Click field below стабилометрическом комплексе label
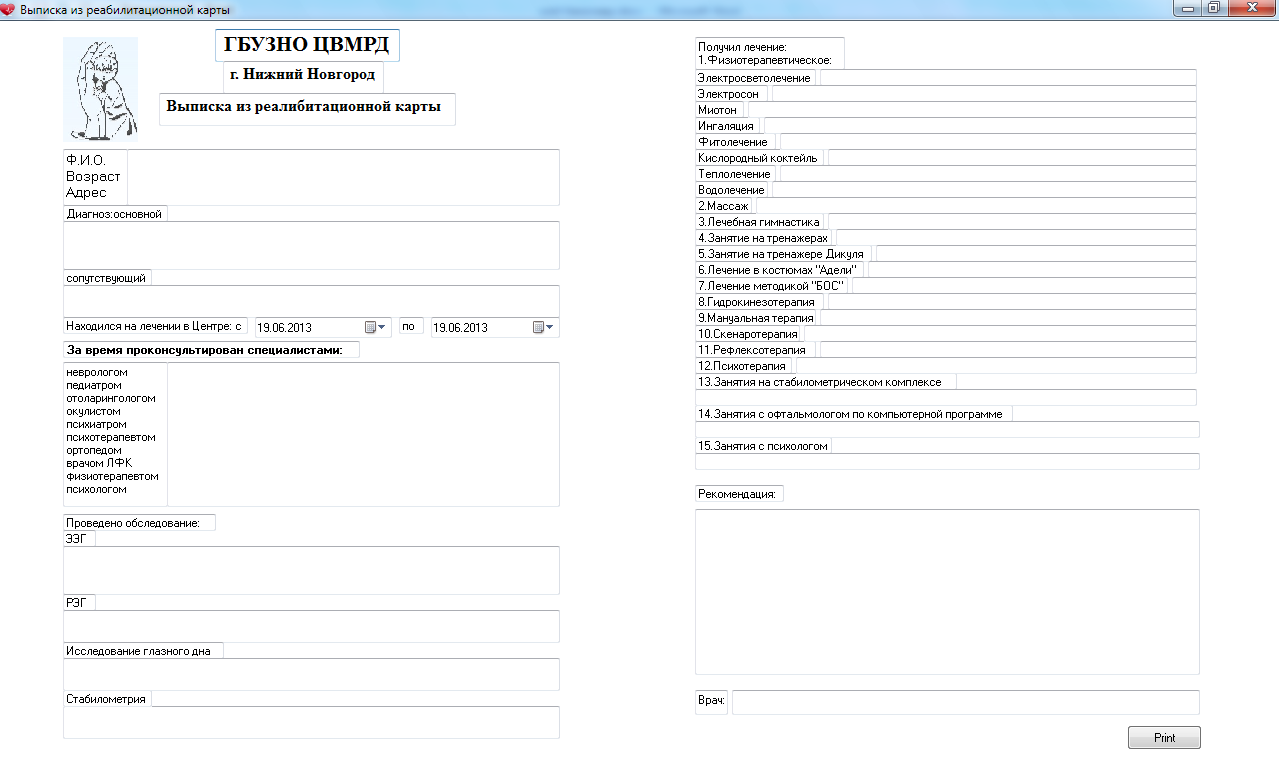 [946, 397]
